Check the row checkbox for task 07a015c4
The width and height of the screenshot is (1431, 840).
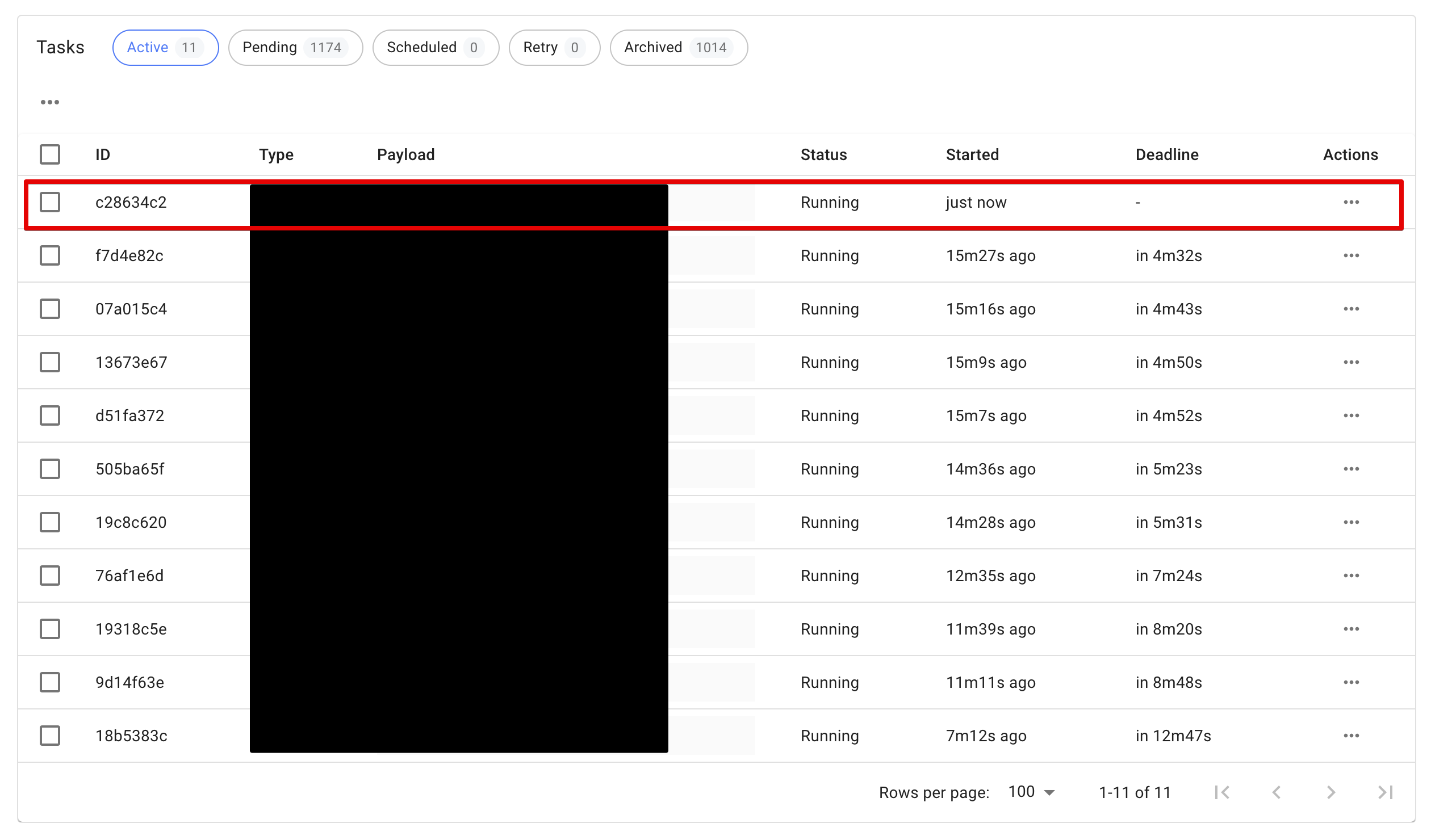point(50,309)
